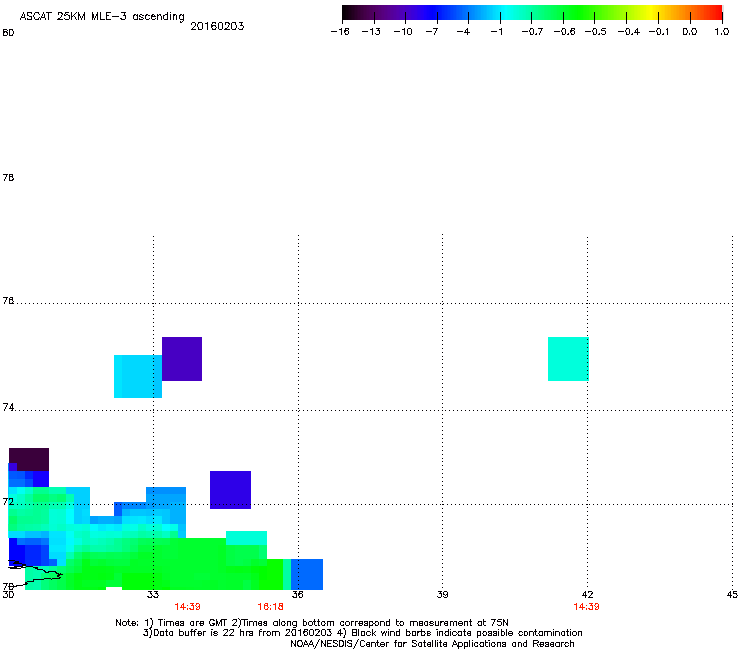Click the cyan data cell near longitude 42
Screen dimensions: 740x650
coord(568,359)
